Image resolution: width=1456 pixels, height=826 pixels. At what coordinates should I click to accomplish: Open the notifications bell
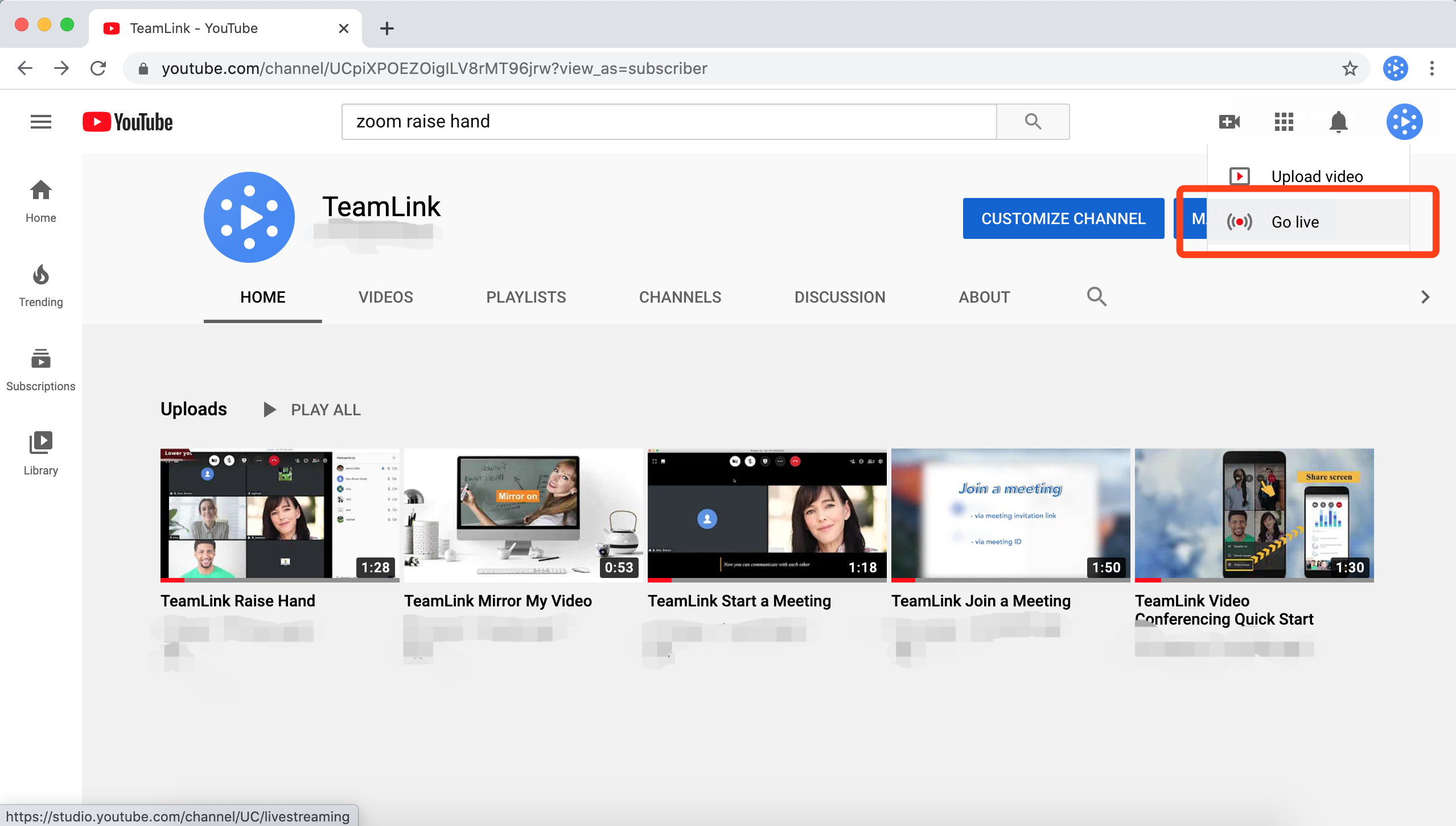(x=1338, y=122)
